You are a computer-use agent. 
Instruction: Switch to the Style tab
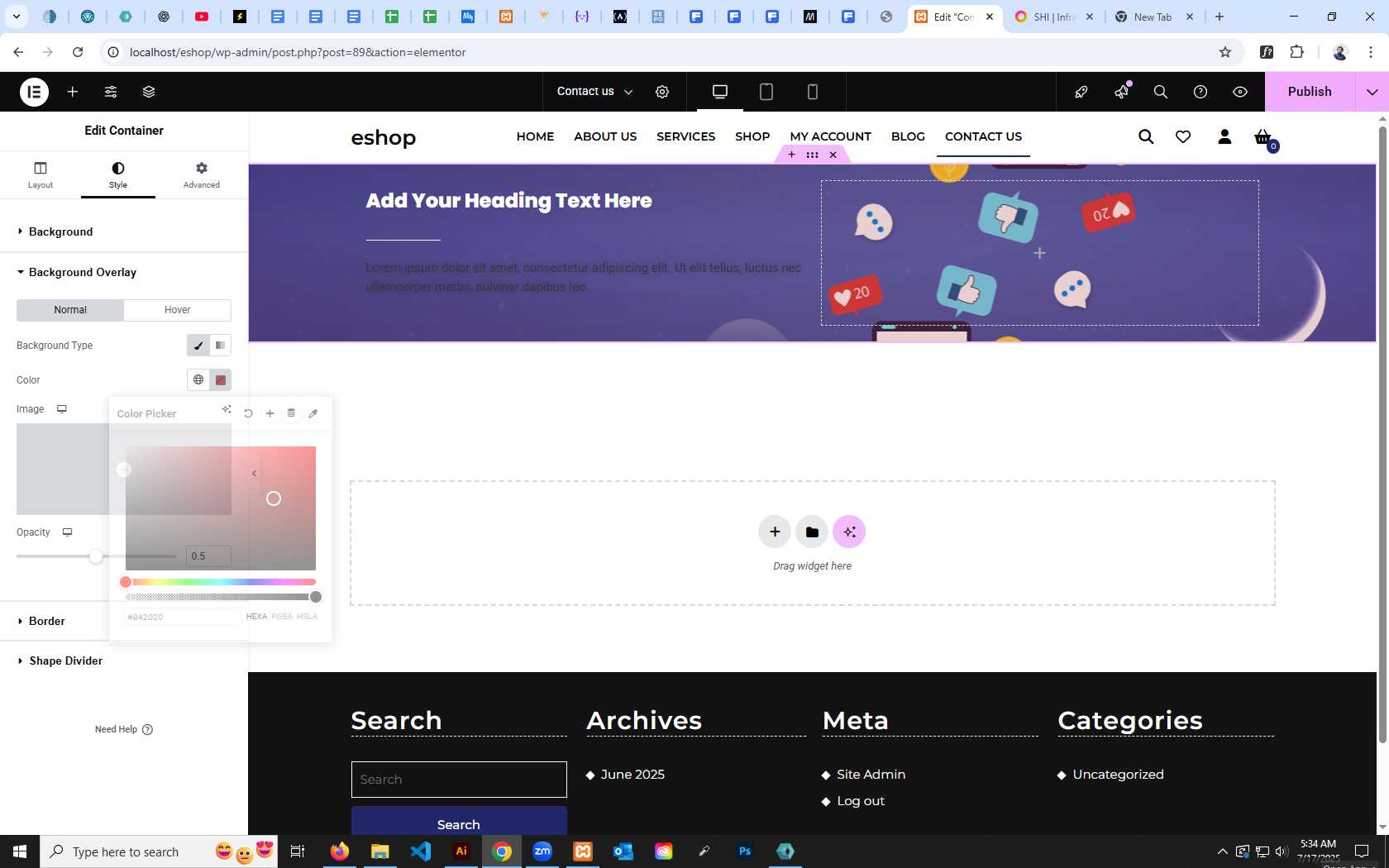click(118, 174)
